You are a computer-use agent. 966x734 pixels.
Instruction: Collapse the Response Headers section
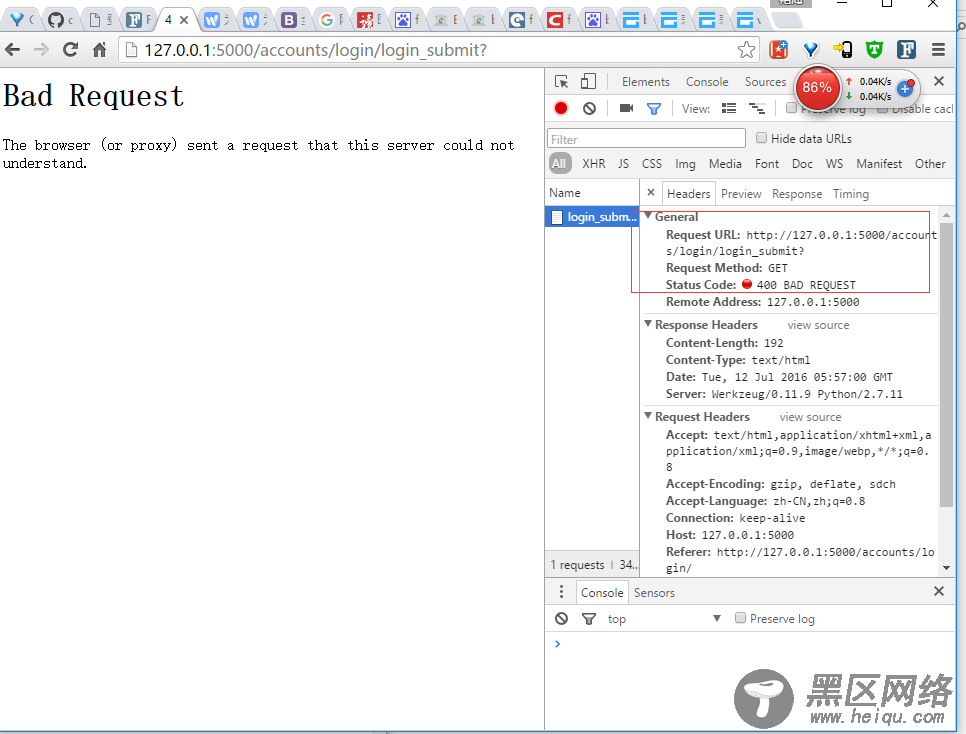click(648, 324)
